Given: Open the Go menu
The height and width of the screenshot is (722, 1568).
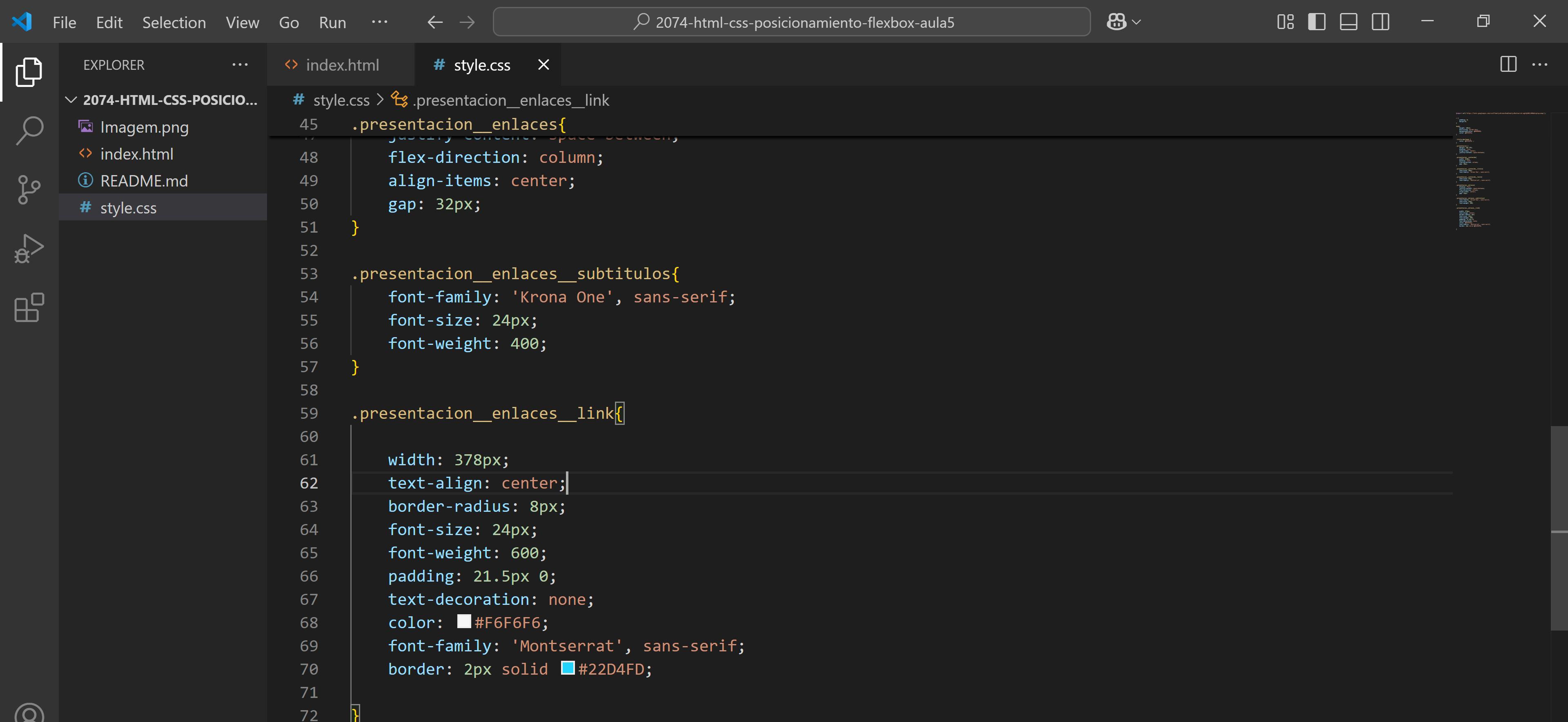Looking at the screenshot, I should tap(289, 22).
